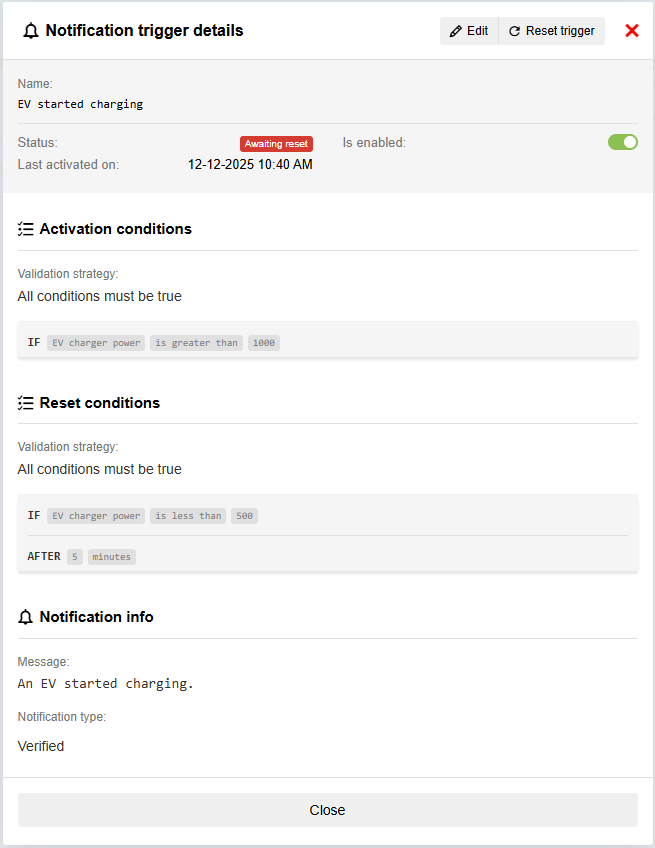Image resolution: width=655 pixels, height=848 pixels.
Task: Click the Notification info bell icon
Action: [x=26, y=617]
